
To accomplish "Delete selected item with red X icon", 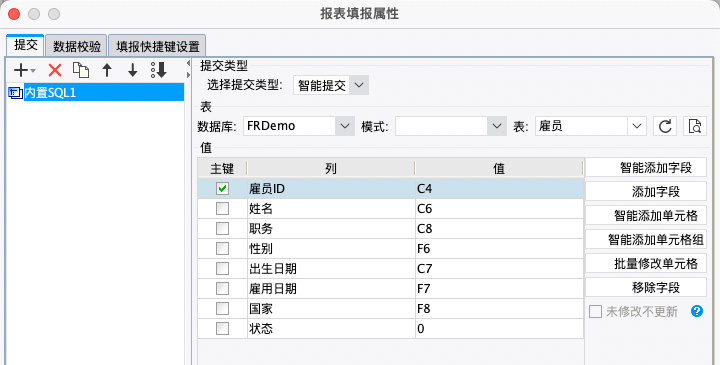I will coord(55,70).
